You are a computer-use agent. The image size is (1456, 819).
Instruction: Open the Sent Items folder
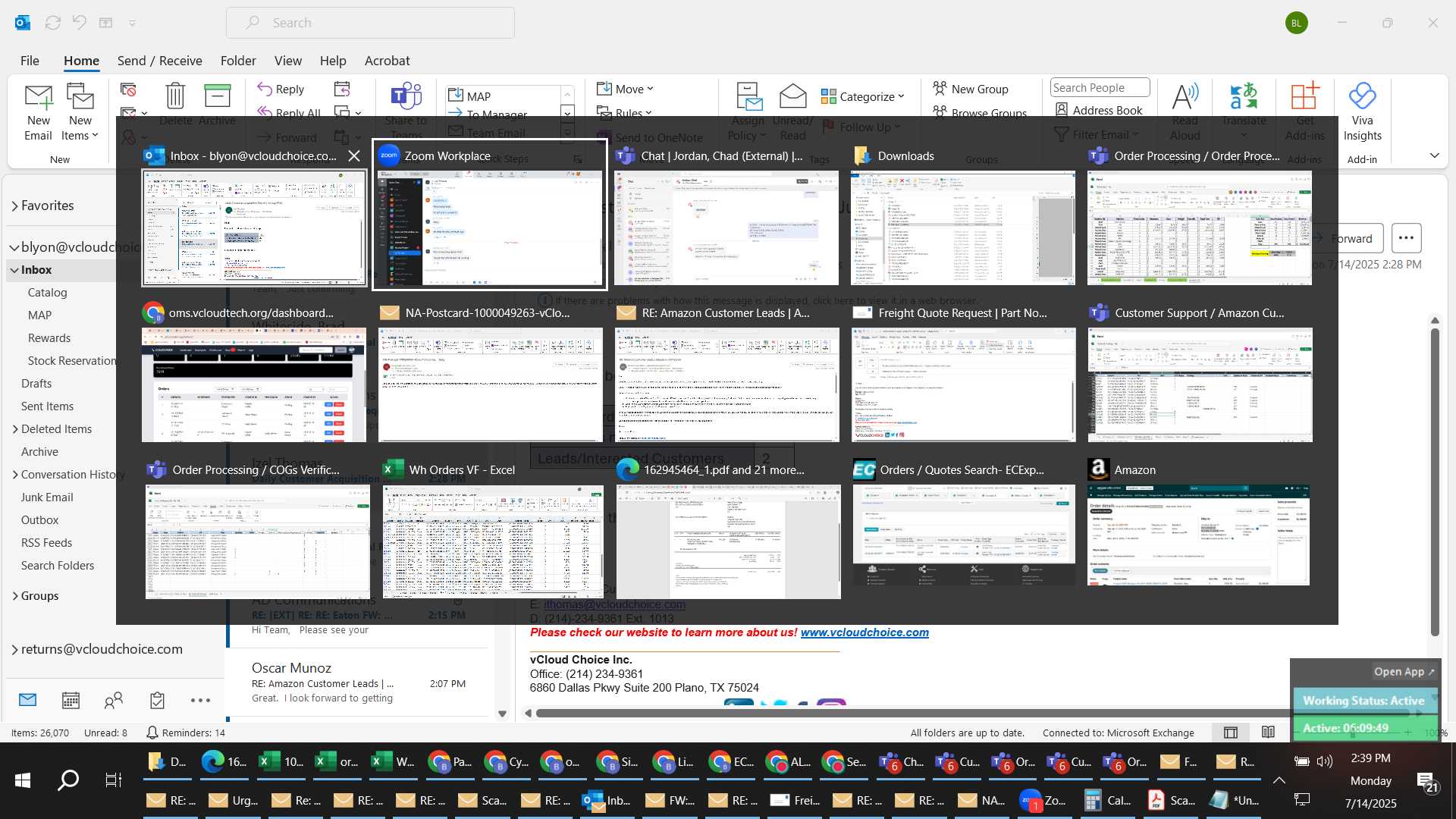47,406
